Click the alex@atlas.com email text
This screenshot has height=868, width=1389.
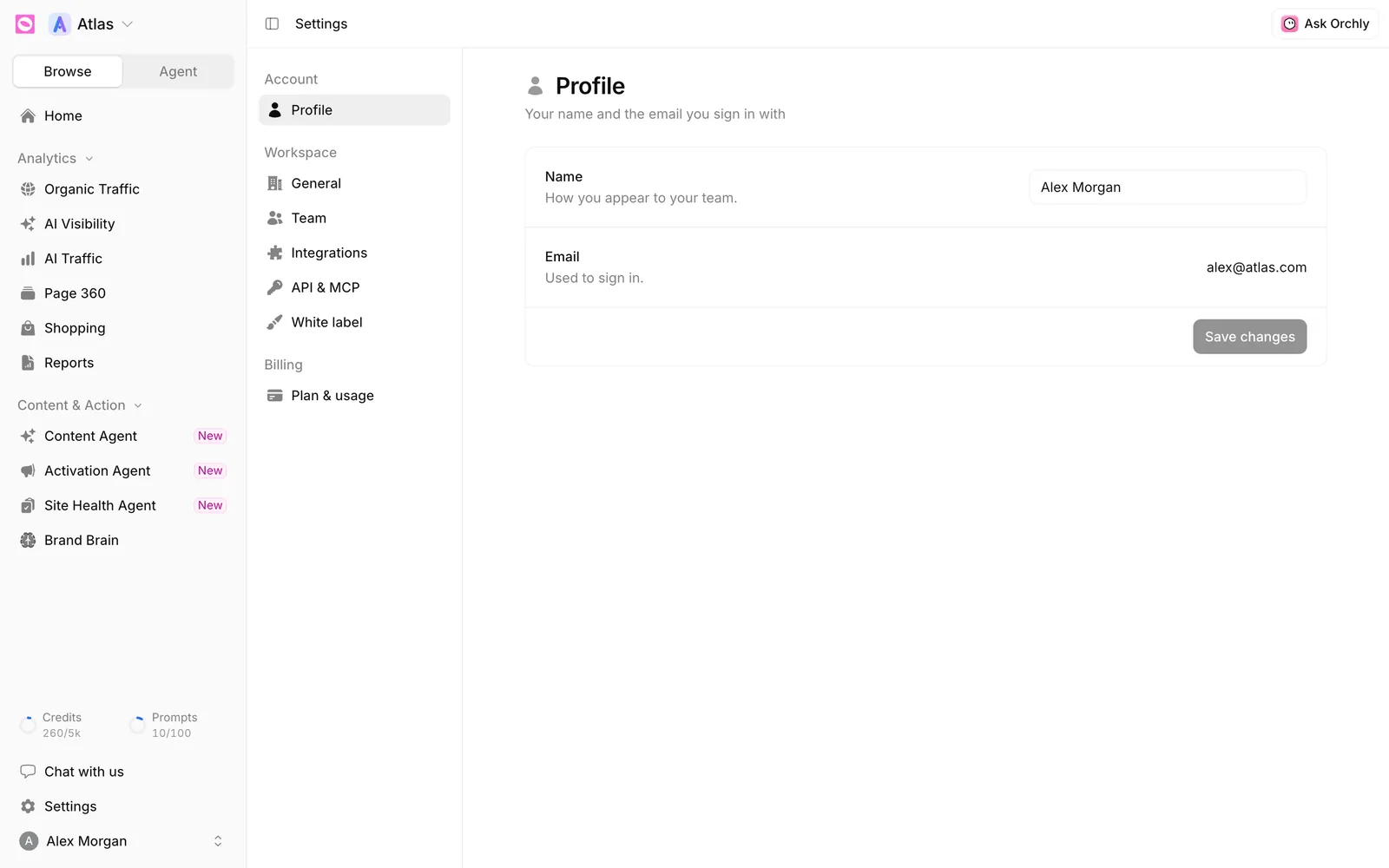click(1256, 267)
